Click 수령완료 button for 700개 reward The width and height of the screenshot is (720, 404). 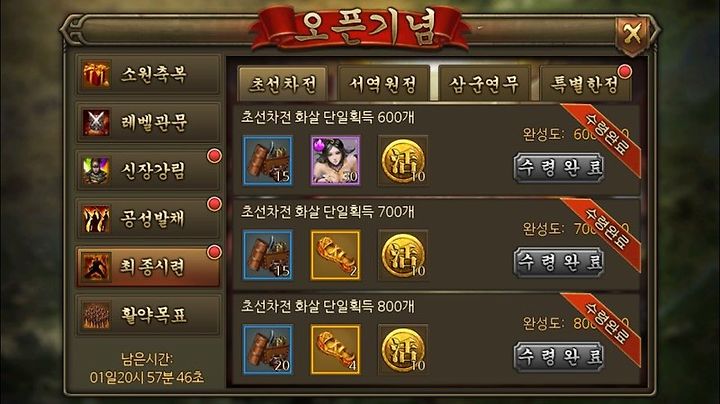point(558,262)
